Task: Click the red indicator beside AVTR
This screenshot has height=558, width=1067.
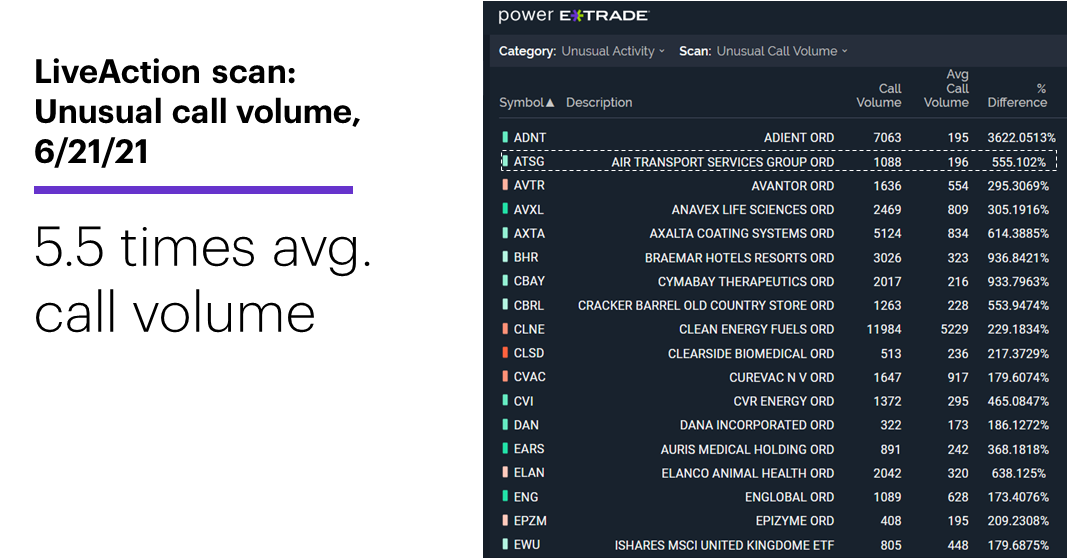Action: (505, 185)
